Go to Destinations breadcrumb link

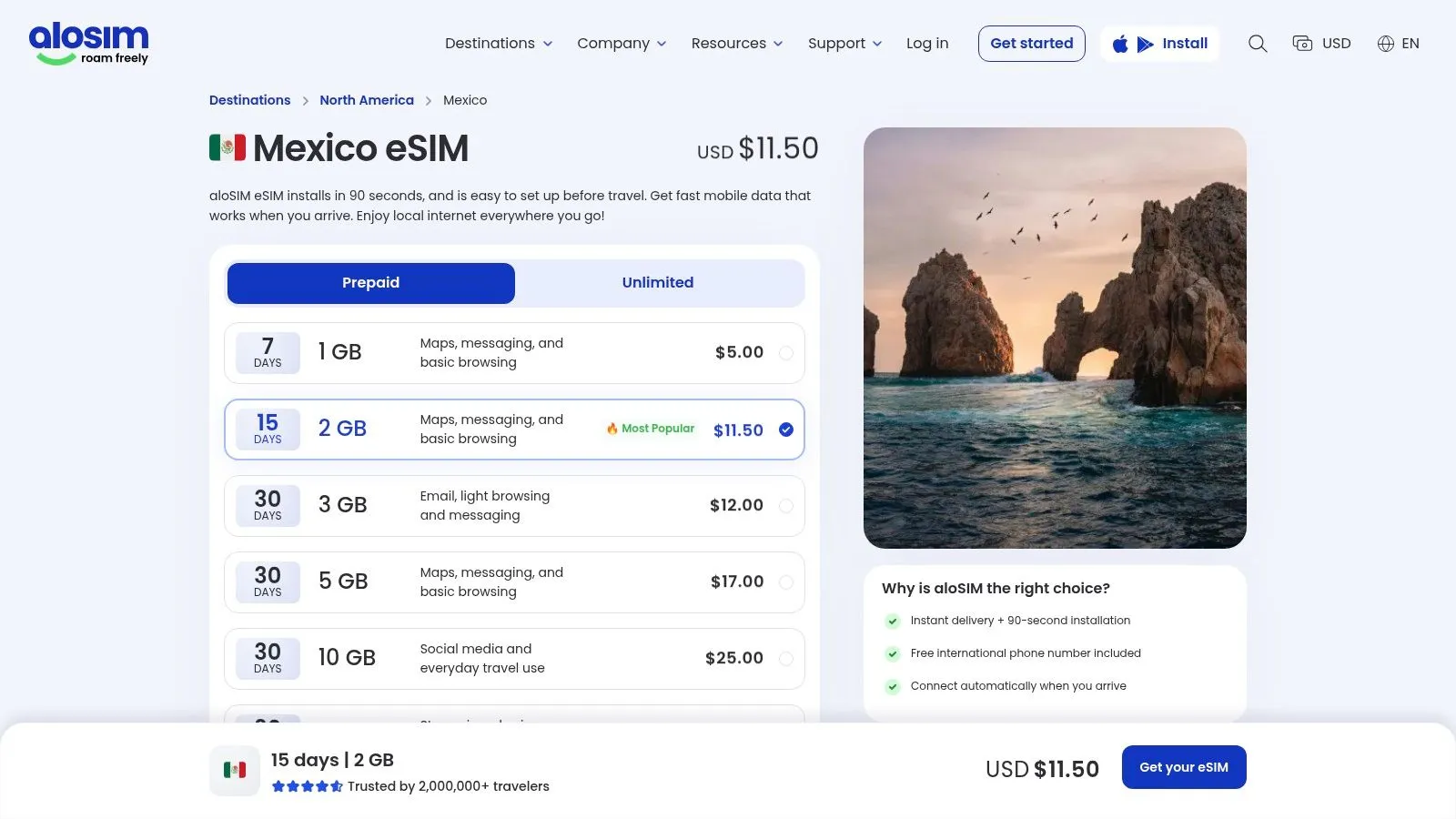tap(250, 100)
